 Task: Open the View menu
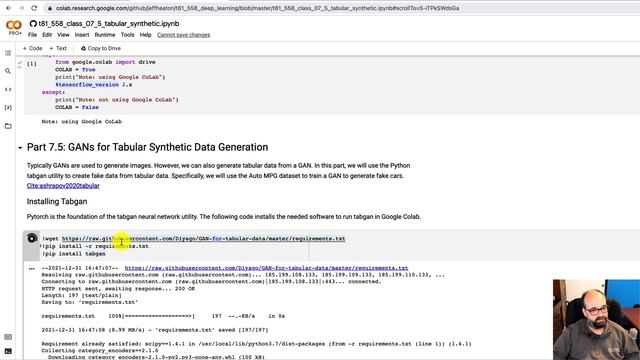(63, 35)
